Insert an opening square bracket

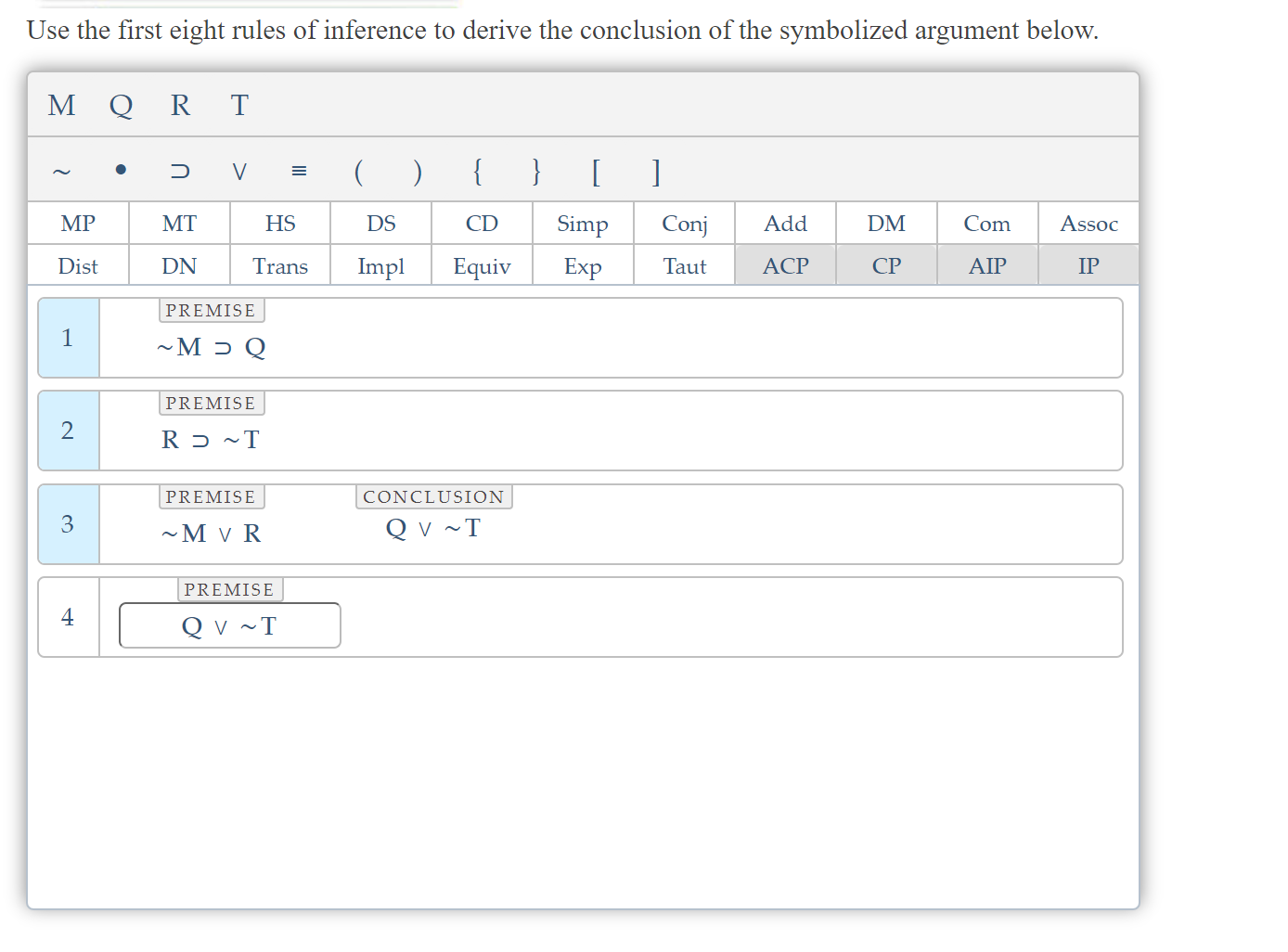[x=596, y=172]
